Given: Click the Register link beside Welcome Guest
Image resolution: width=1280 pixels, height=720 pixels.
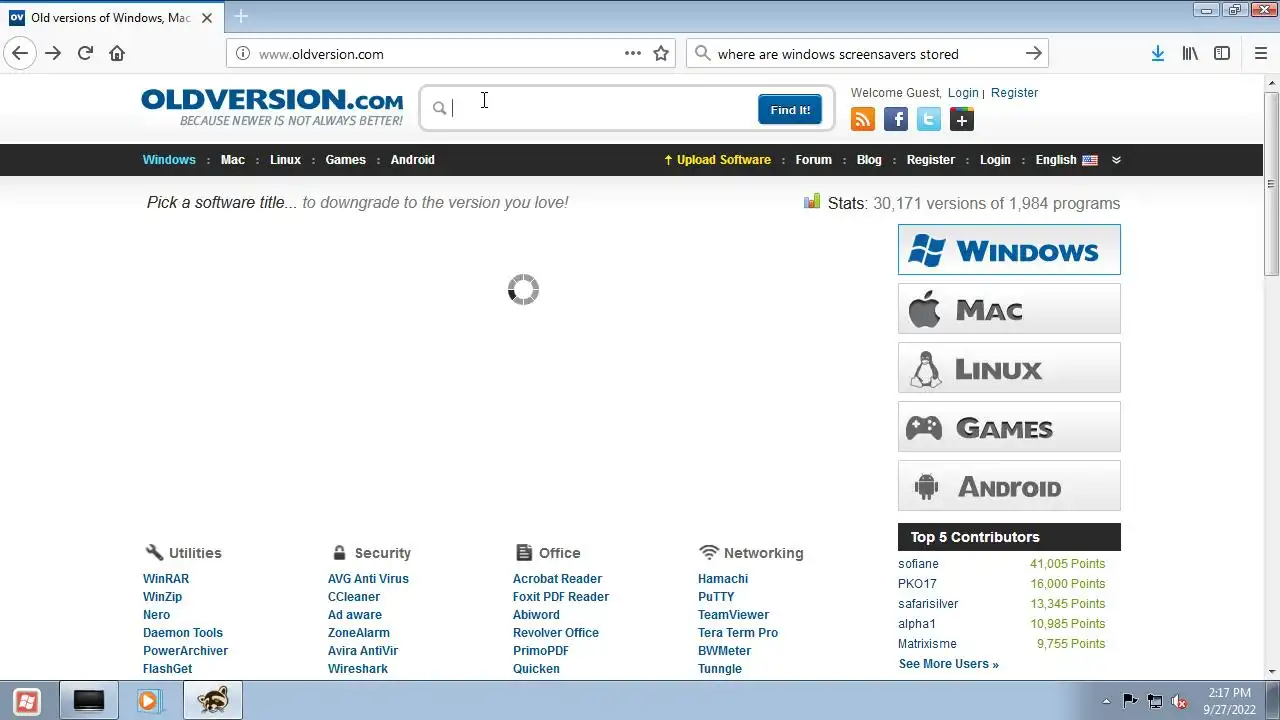Looking at the screenshot, I should tap(1014, 93).
